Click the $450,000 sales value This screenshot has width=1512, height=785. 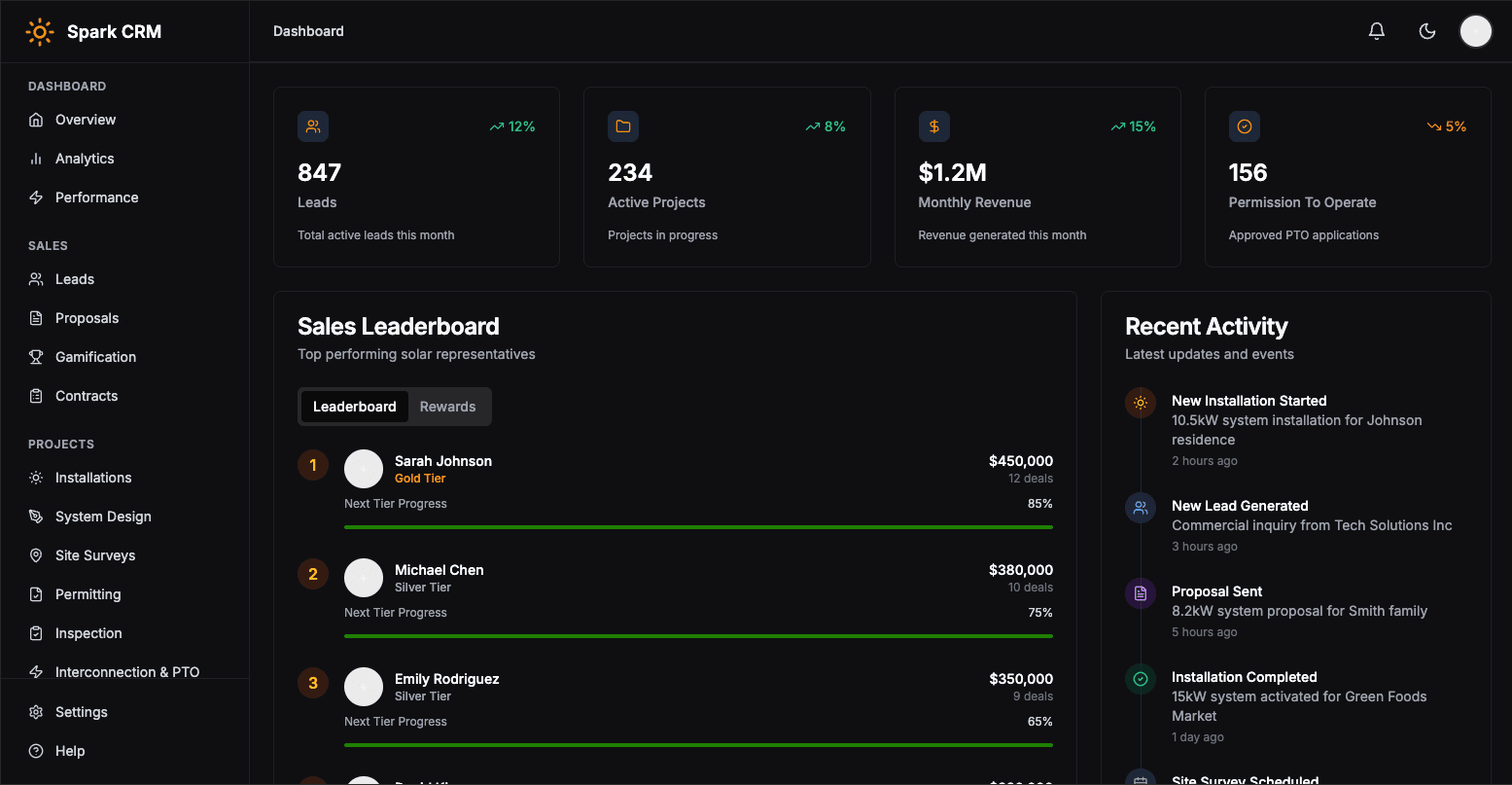click(x=1021, y=461)
